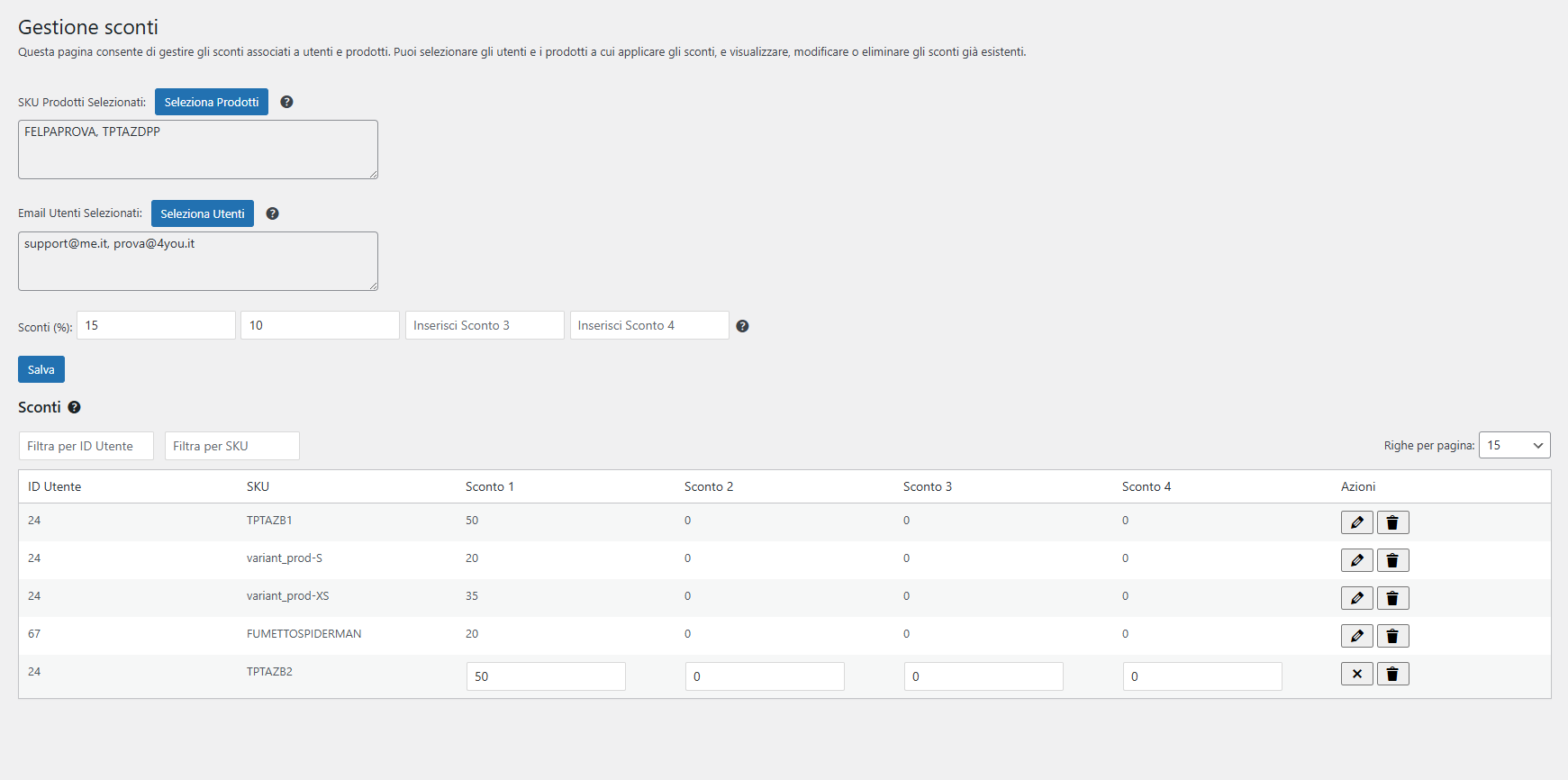
Task: Delete the TPTAZB2 discount row
Action: coord(1392,674)
